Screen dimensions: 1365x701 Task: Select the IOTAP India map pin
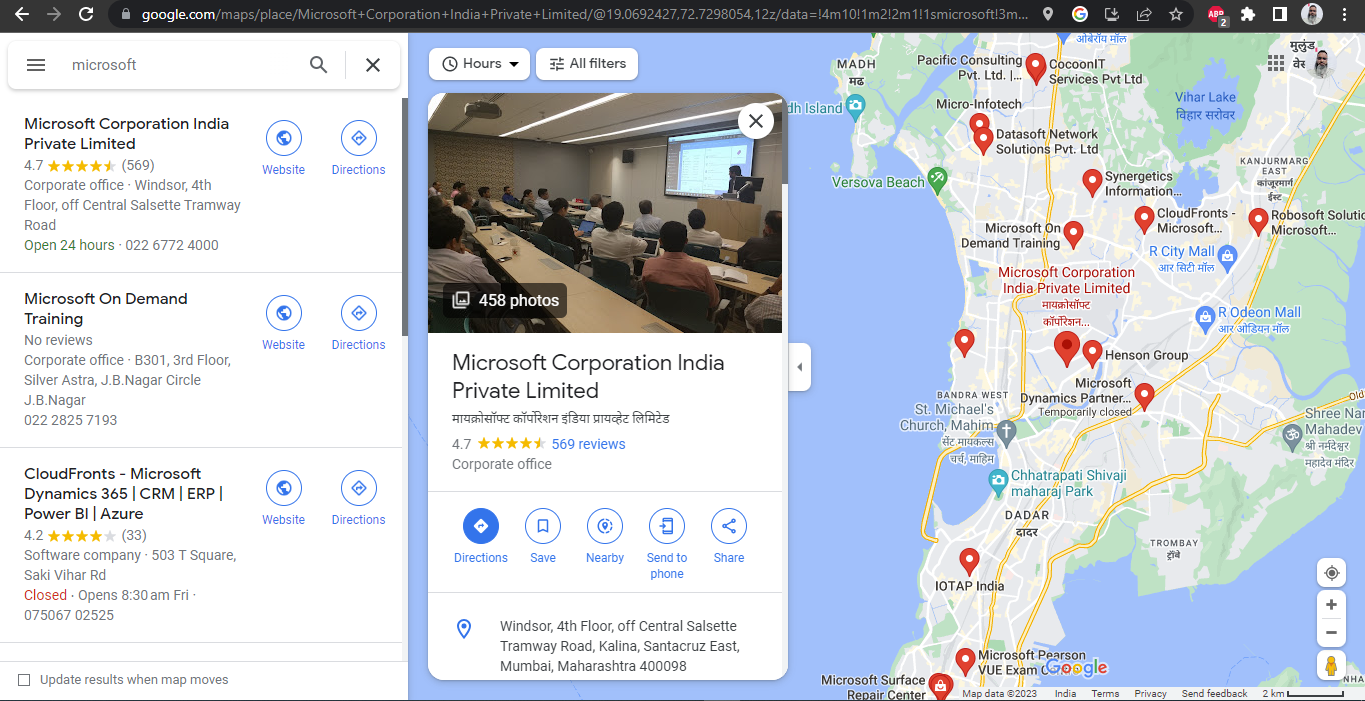point(969,561)
